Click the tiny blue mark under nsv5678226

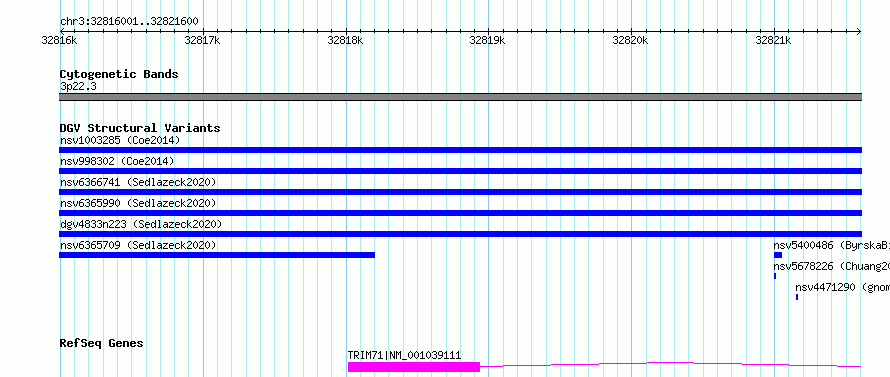click(x=775, y=276)
